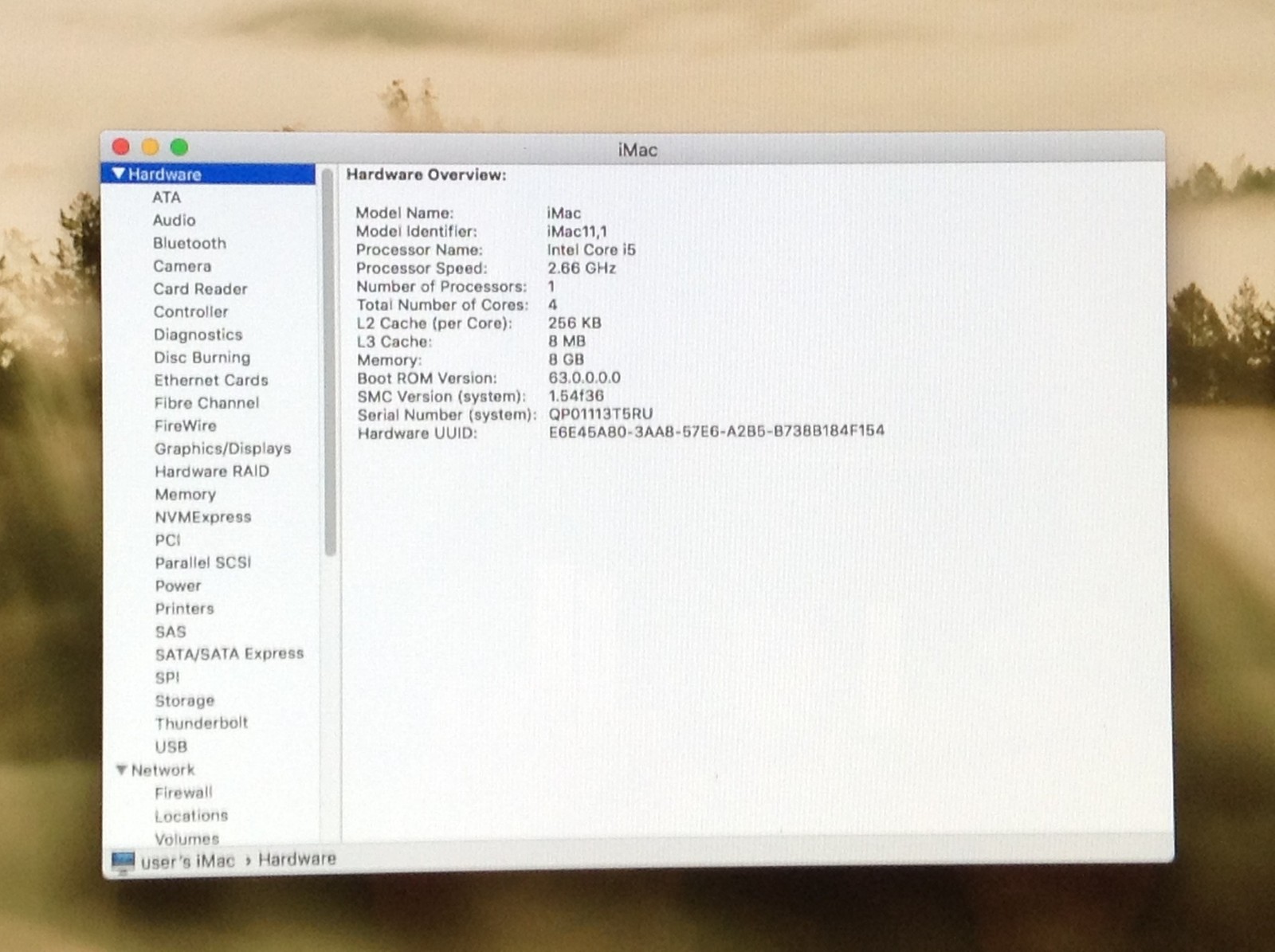Click the Model Name value iMac
The image size is (1275, 952).
point(564,213)
